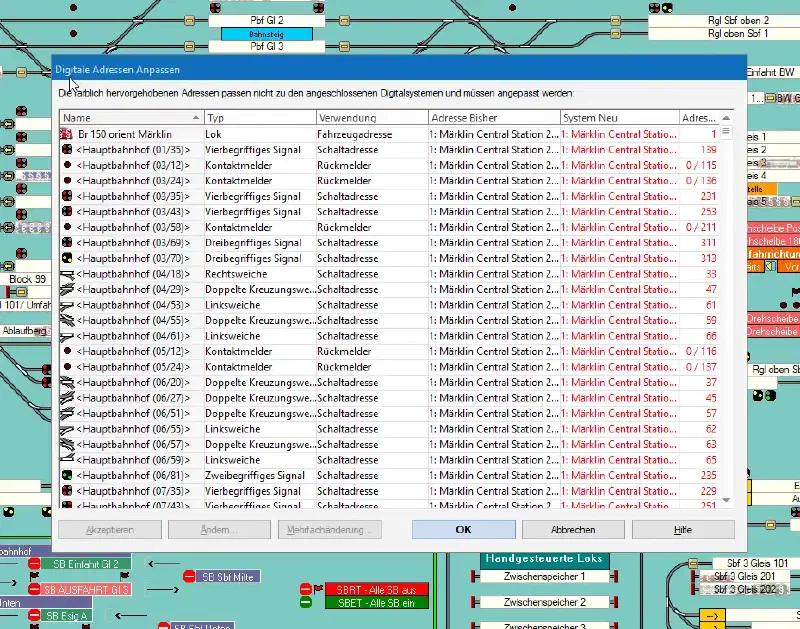Sort by Adresse Bisher column header
The image size is (800, 629).
[494, 118]
